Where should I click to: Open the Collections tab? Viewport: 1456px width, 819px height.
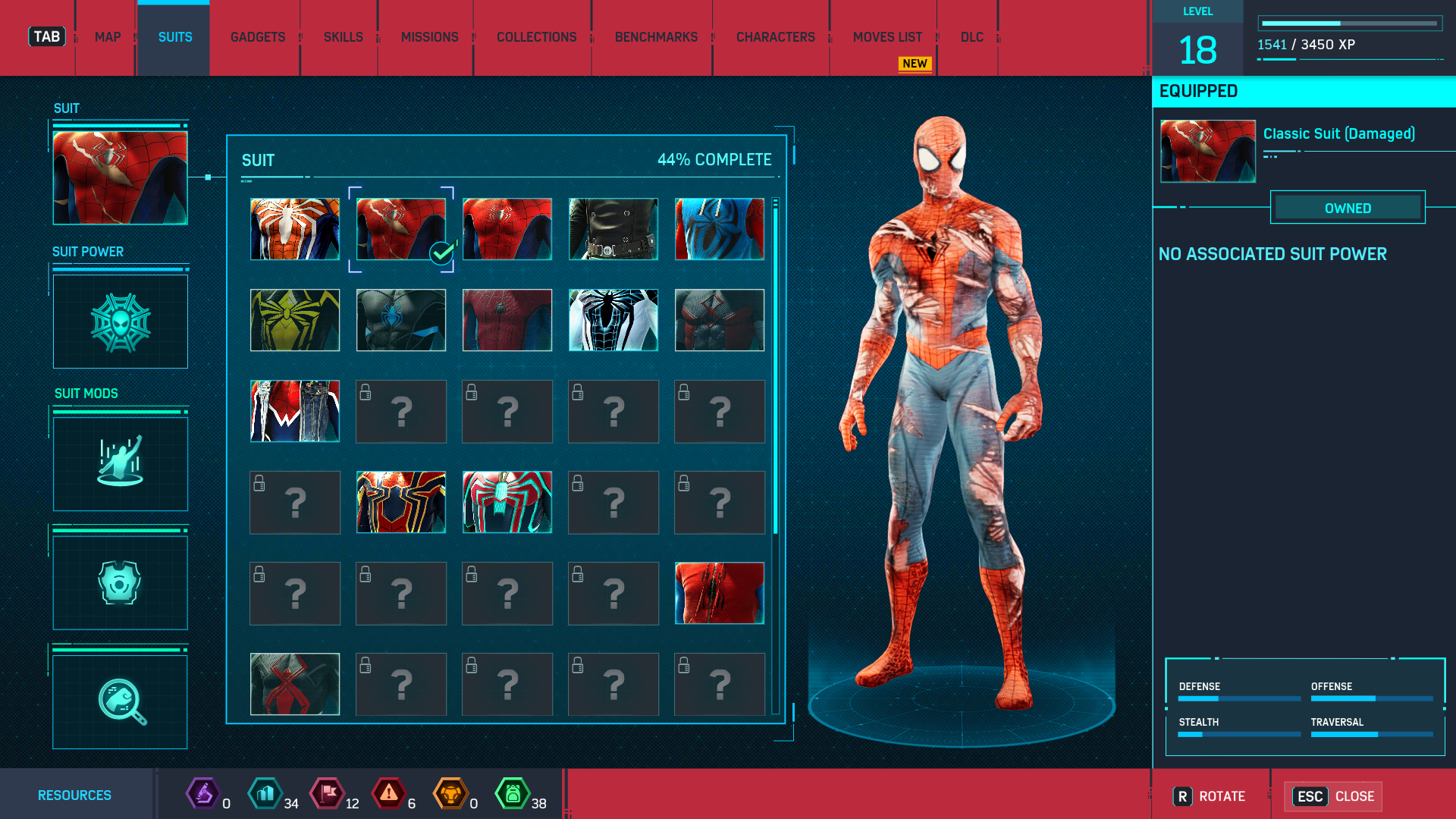coord(536,37)
